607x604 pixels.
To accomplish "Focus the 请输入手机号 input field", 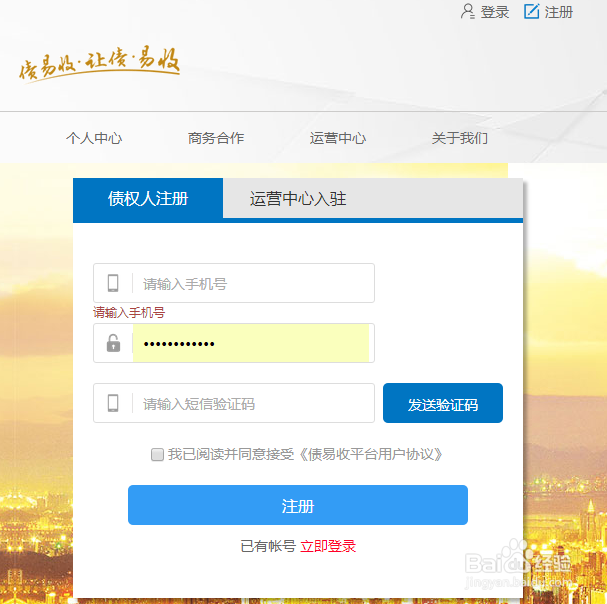I will coord(234,283).
